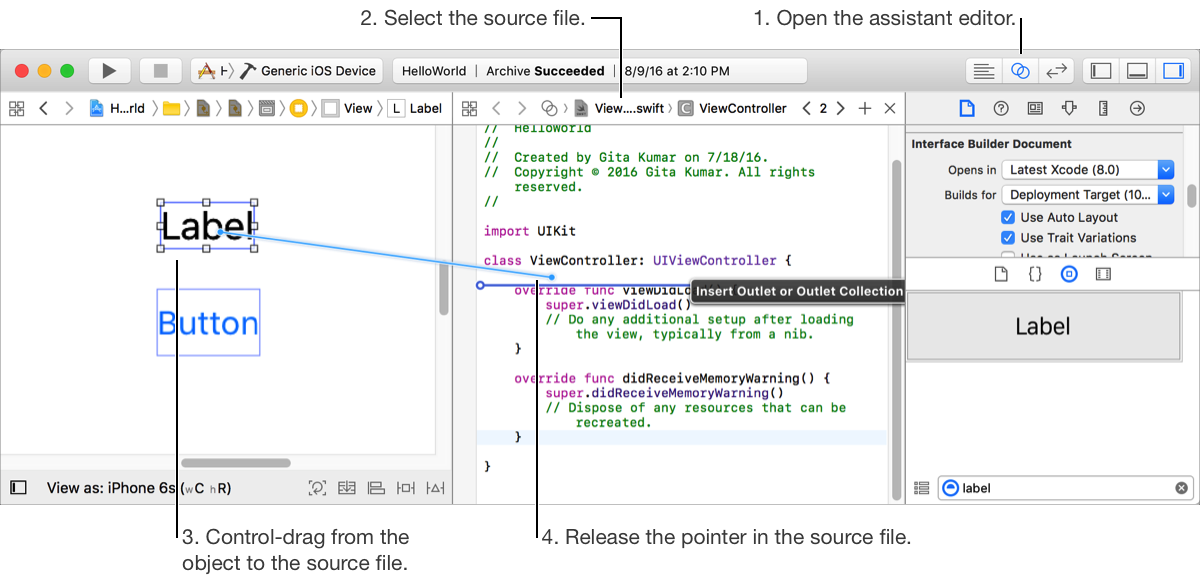
Task: Show the version editor
Action: 1056,71
